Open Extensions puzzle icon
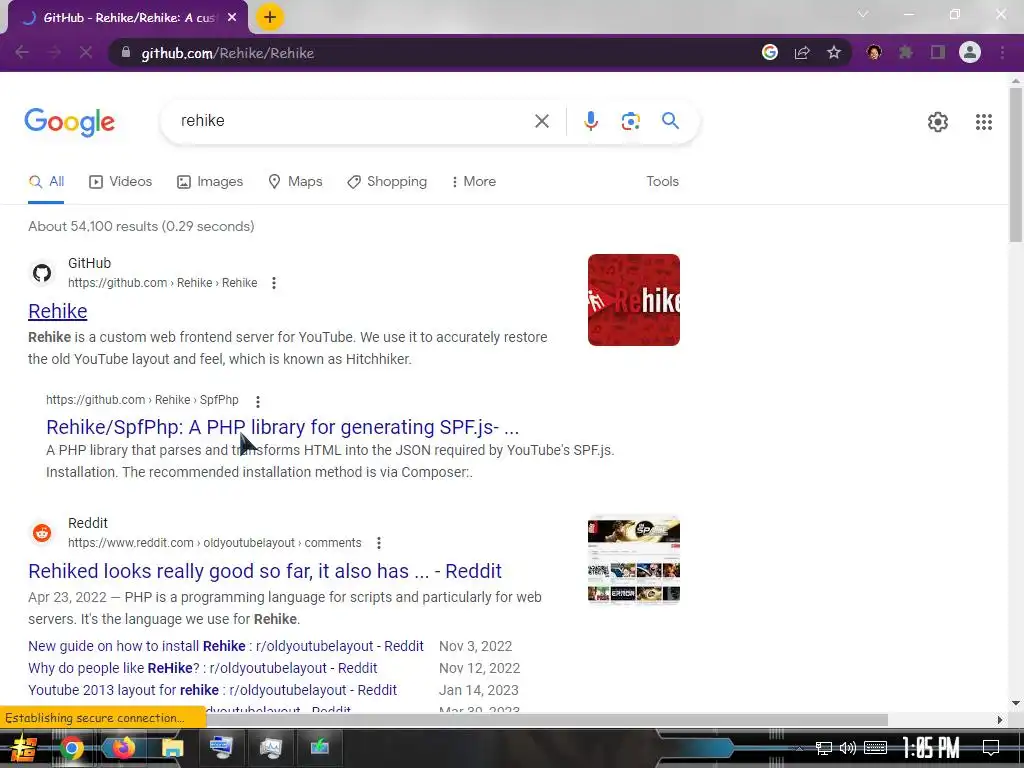This screenshot has width=1024, height=768. pos(906,52)
